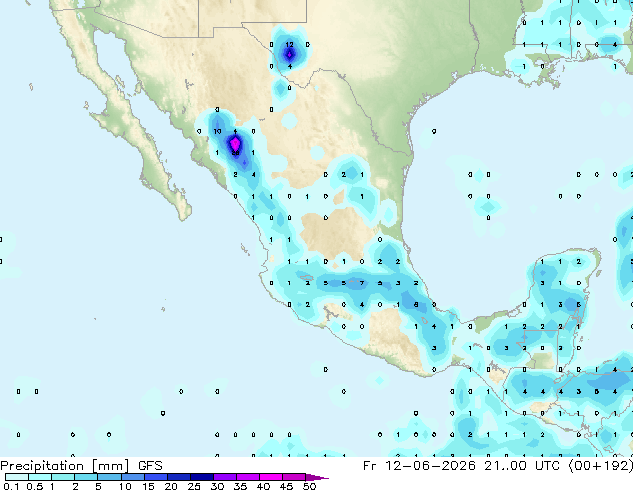Click the legend label '50'
Viewport: 634px width, 490px height.
[x=309, y=486]
